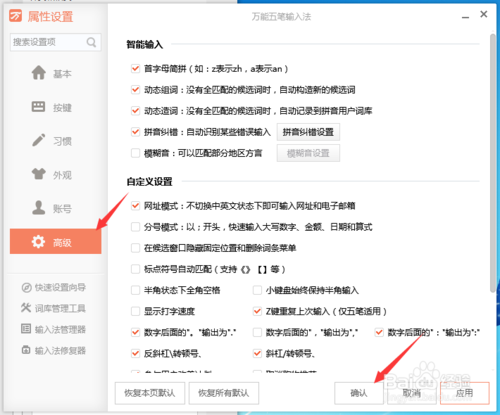Toggle 斜杠/转顿号 checkbox
This screenshot has width=500, height=415.
coord(257,353)
